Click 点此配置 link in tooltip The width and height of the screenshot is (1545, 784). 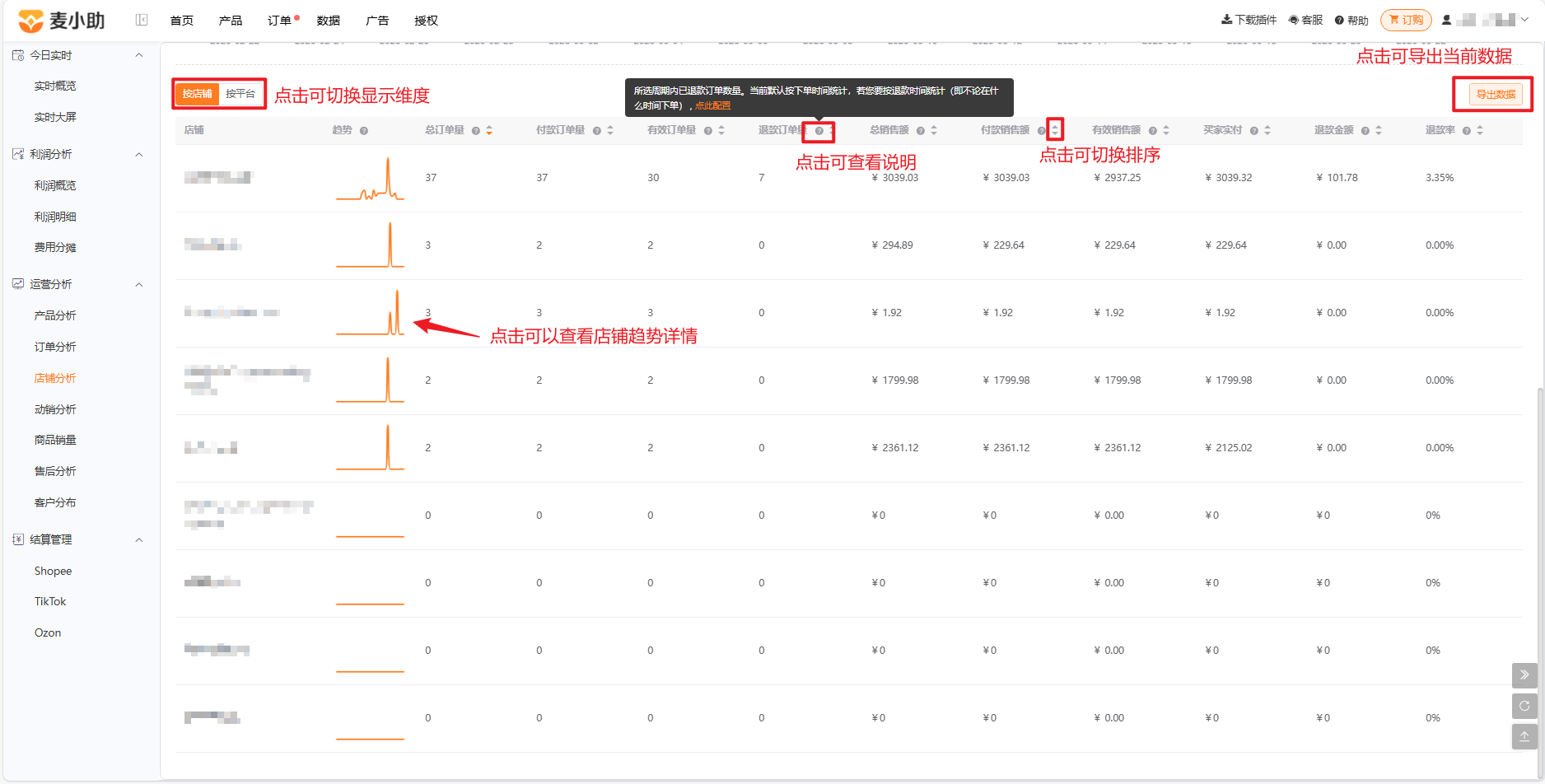(x=713, y=105)
